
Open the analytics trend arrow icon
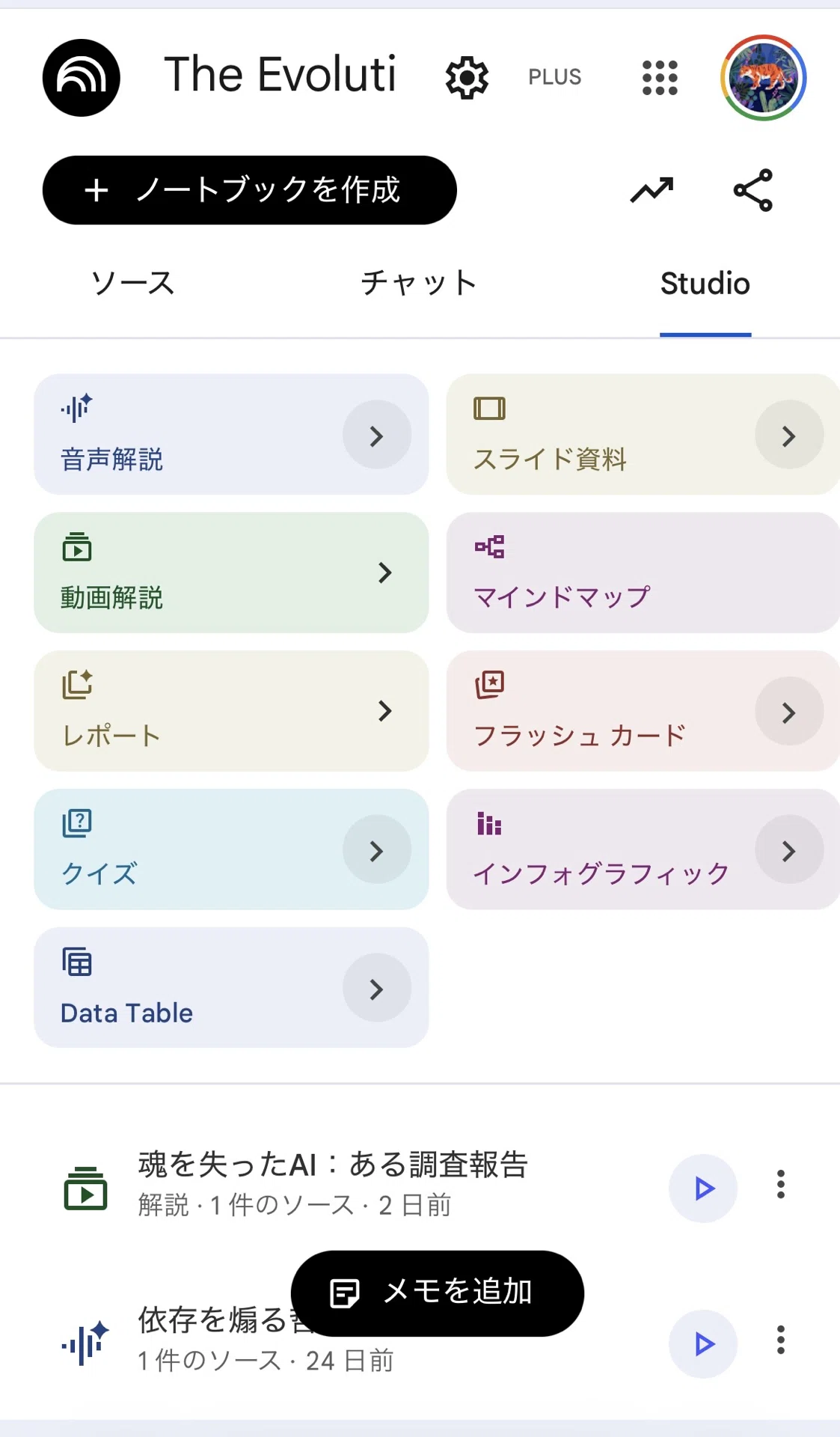[x=652, y=190]
